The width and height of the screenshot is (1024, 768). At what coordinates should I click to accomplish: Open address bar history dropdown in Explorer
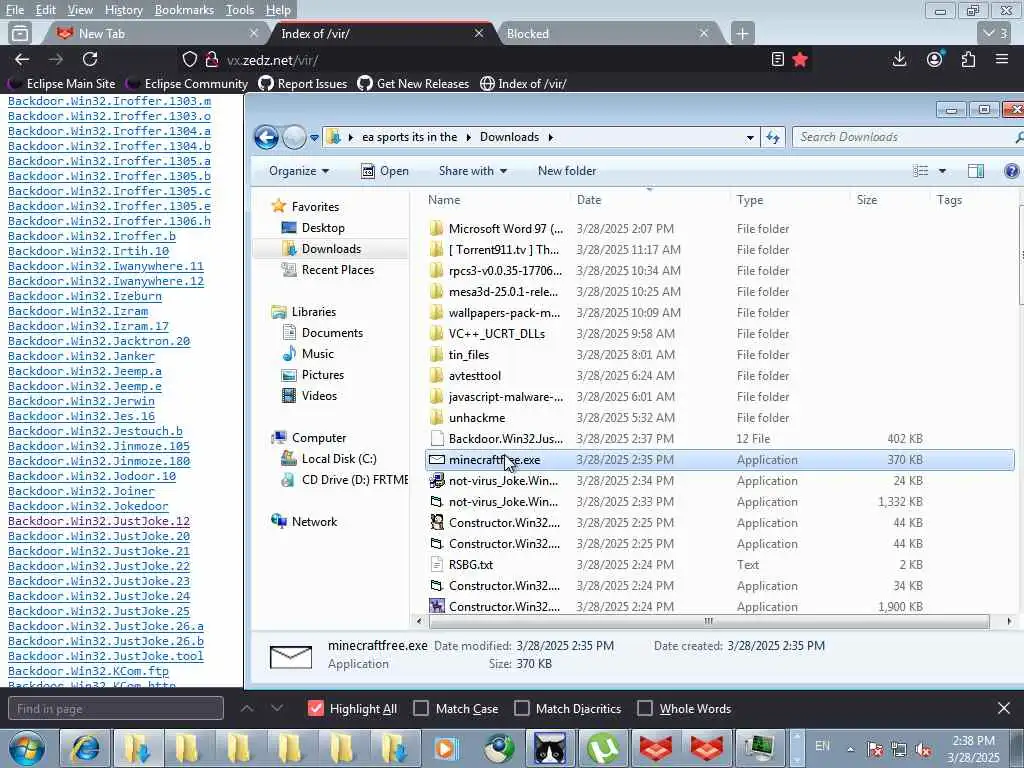750,137
